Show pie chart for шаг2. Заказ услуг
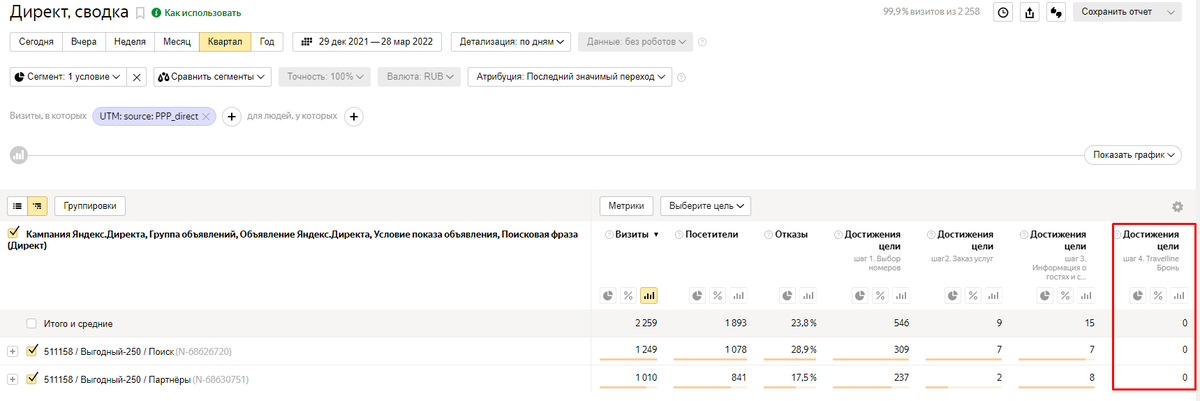Screen dimensions: 1200x401 click(954, 295)
